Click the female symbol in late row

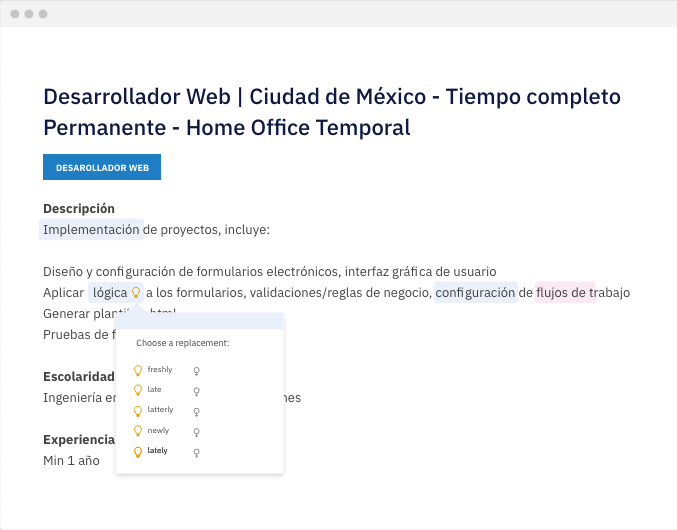(x=196, y=391)
